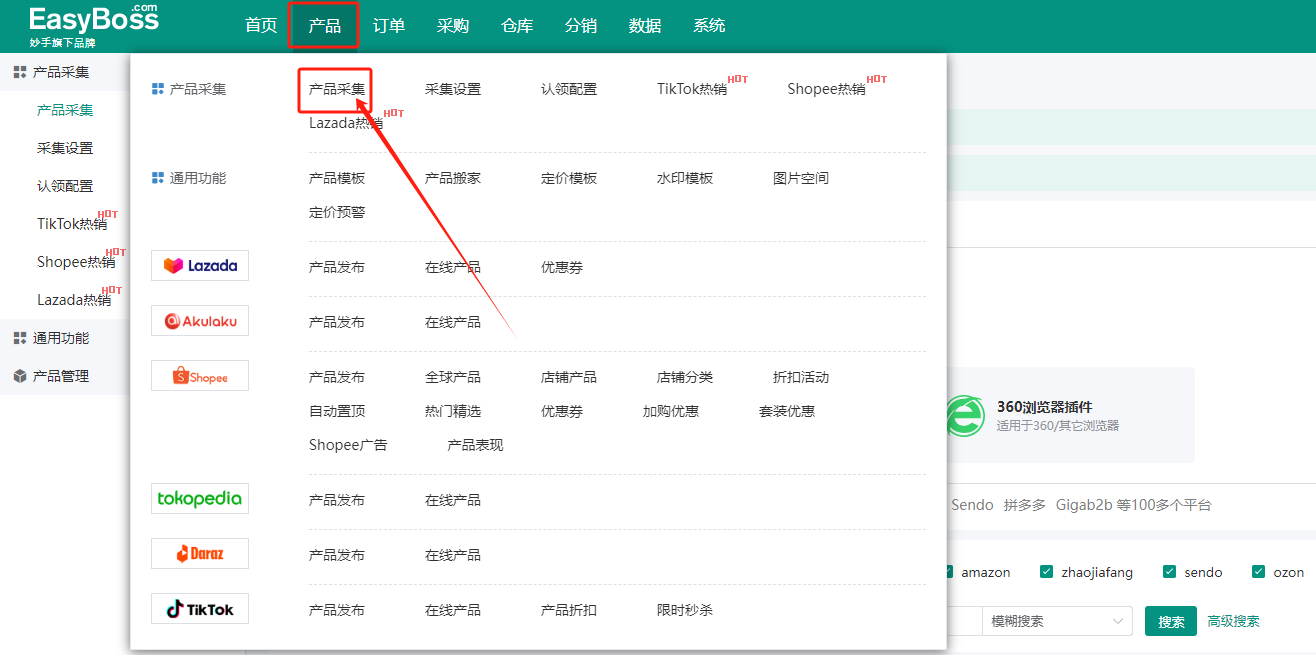1316x655 pixels.
Task: Open 店铺产品 under Shopee
Action: pyautogui.click(x=569, y=377)
